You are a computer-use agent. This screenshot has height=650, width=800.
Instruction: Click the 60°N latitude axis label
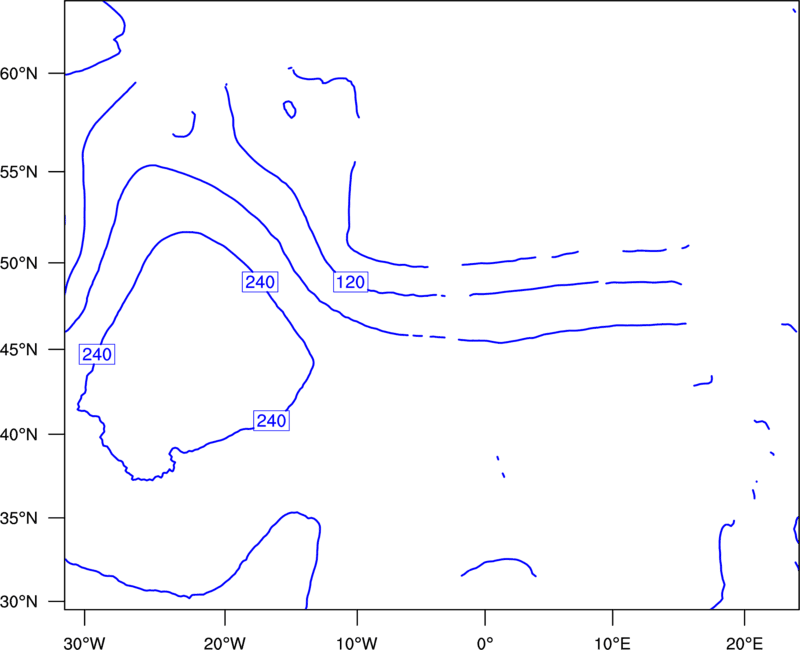coord(19,74)
